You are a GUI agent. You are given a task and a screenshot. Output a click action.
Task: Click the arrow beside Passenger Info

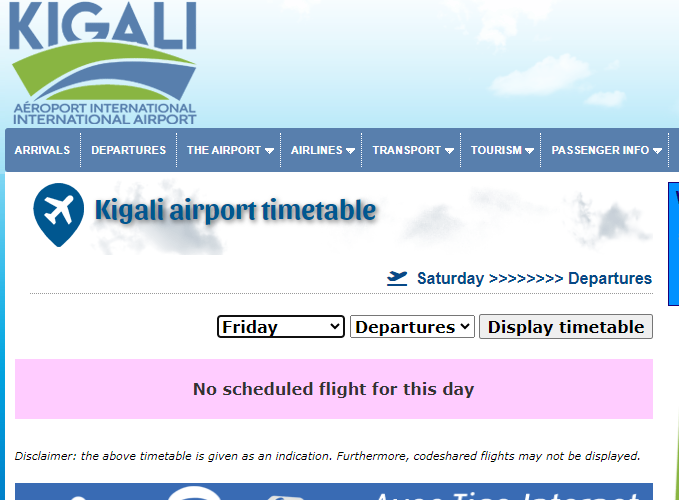point(657,151)
